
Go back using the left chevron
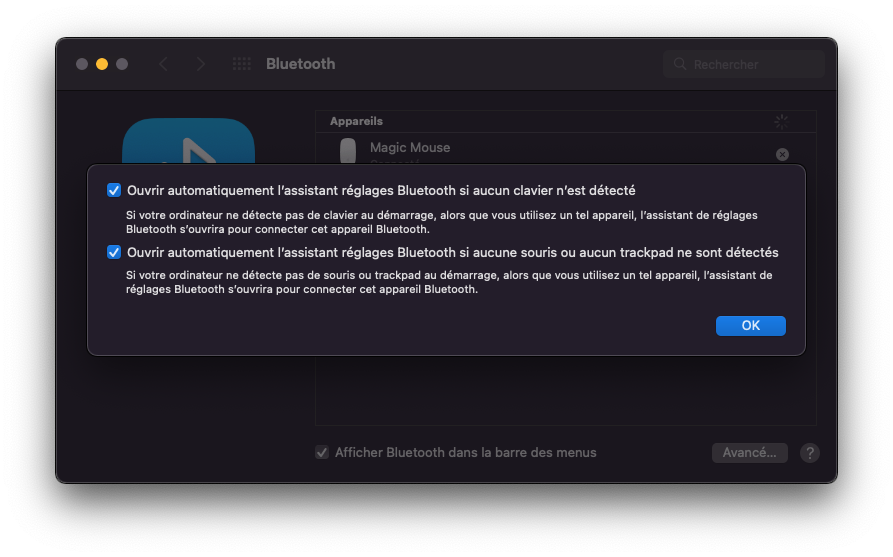pos(163,64)
